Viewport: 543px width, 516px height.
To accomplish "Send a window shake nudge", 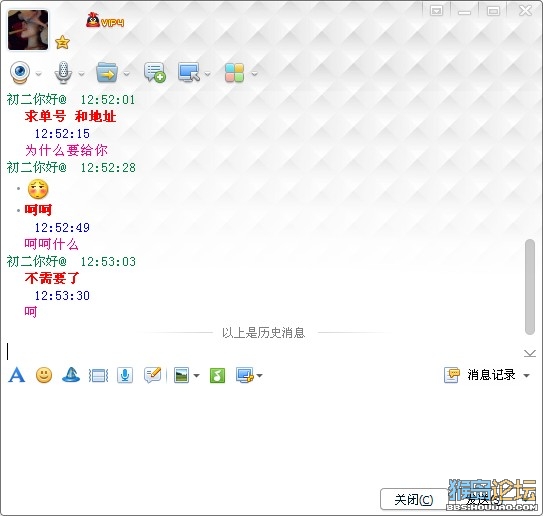I will point(98,375).
